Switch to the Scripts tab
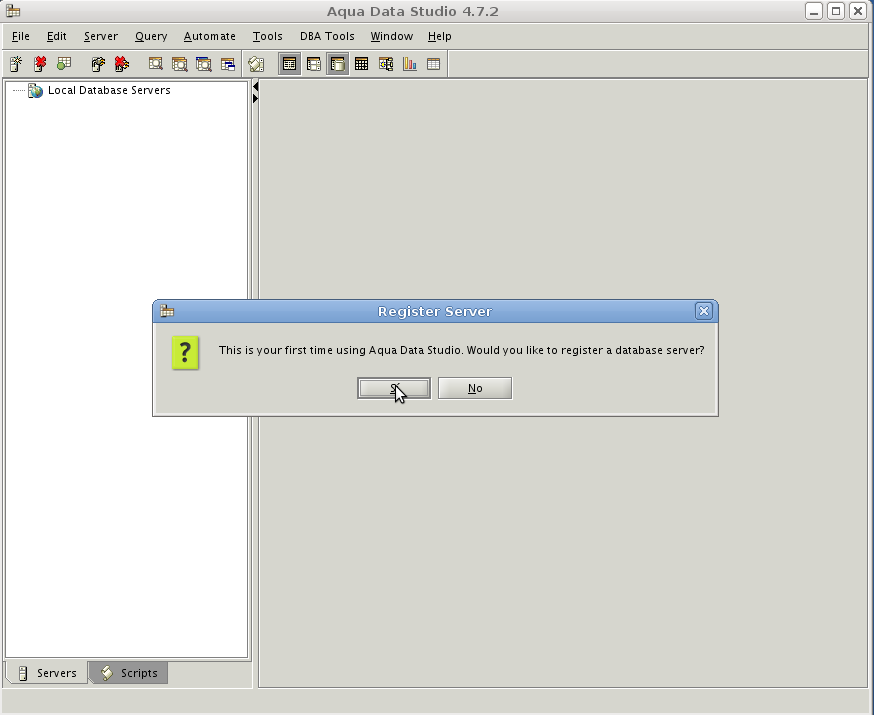 tap(129, 673)
